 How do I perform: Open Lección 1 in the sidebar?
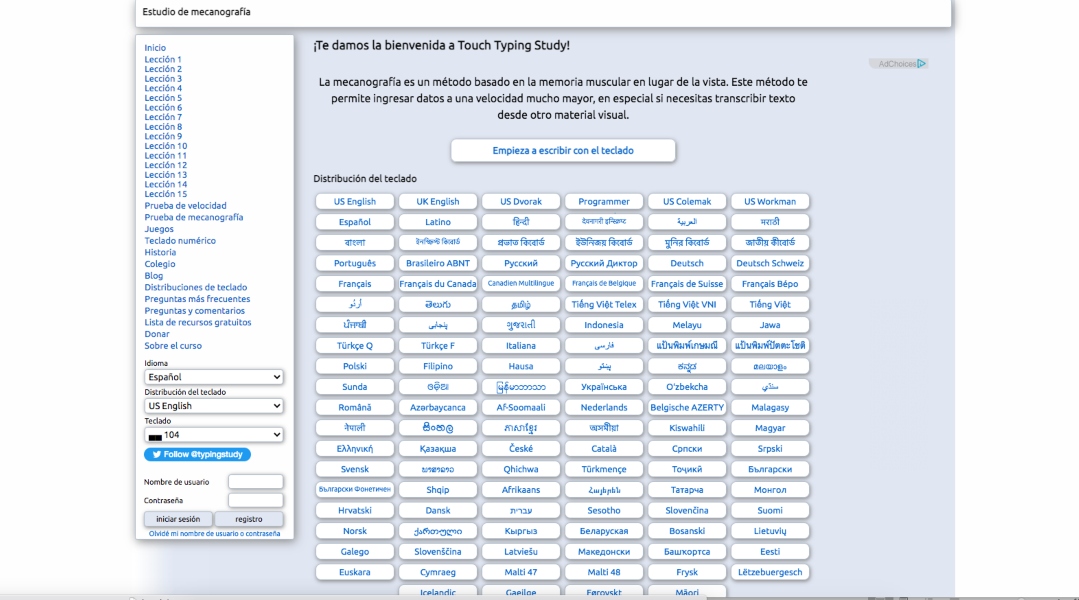[x=163, y=59]
